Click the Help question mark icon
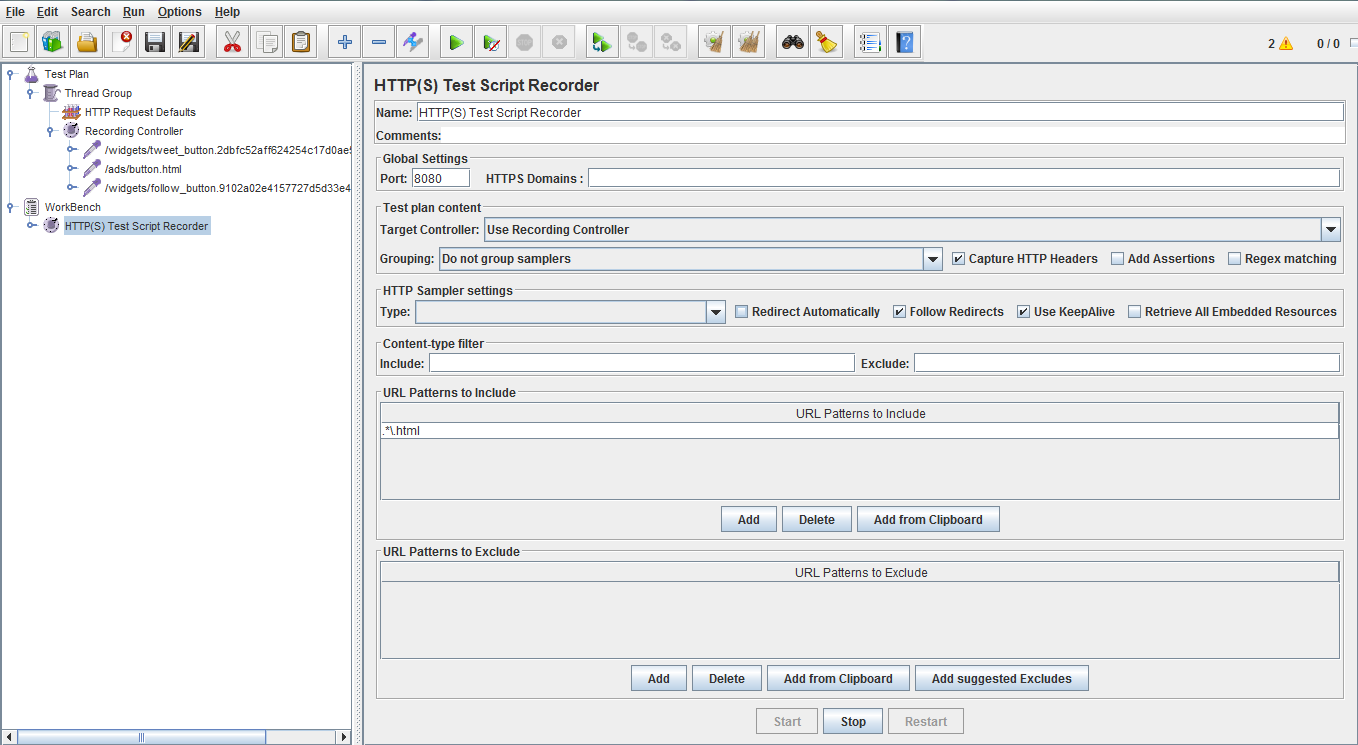1358x745 pixels. coord(904,41)
